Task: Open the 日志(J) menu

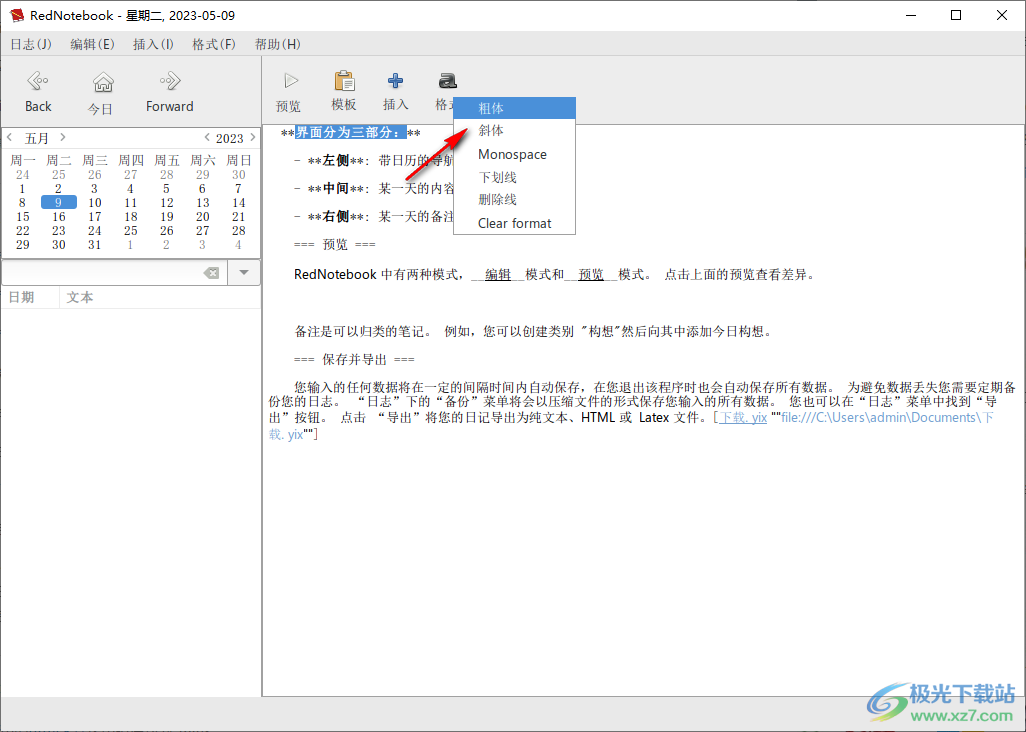Action: click(x=31, y=44)
